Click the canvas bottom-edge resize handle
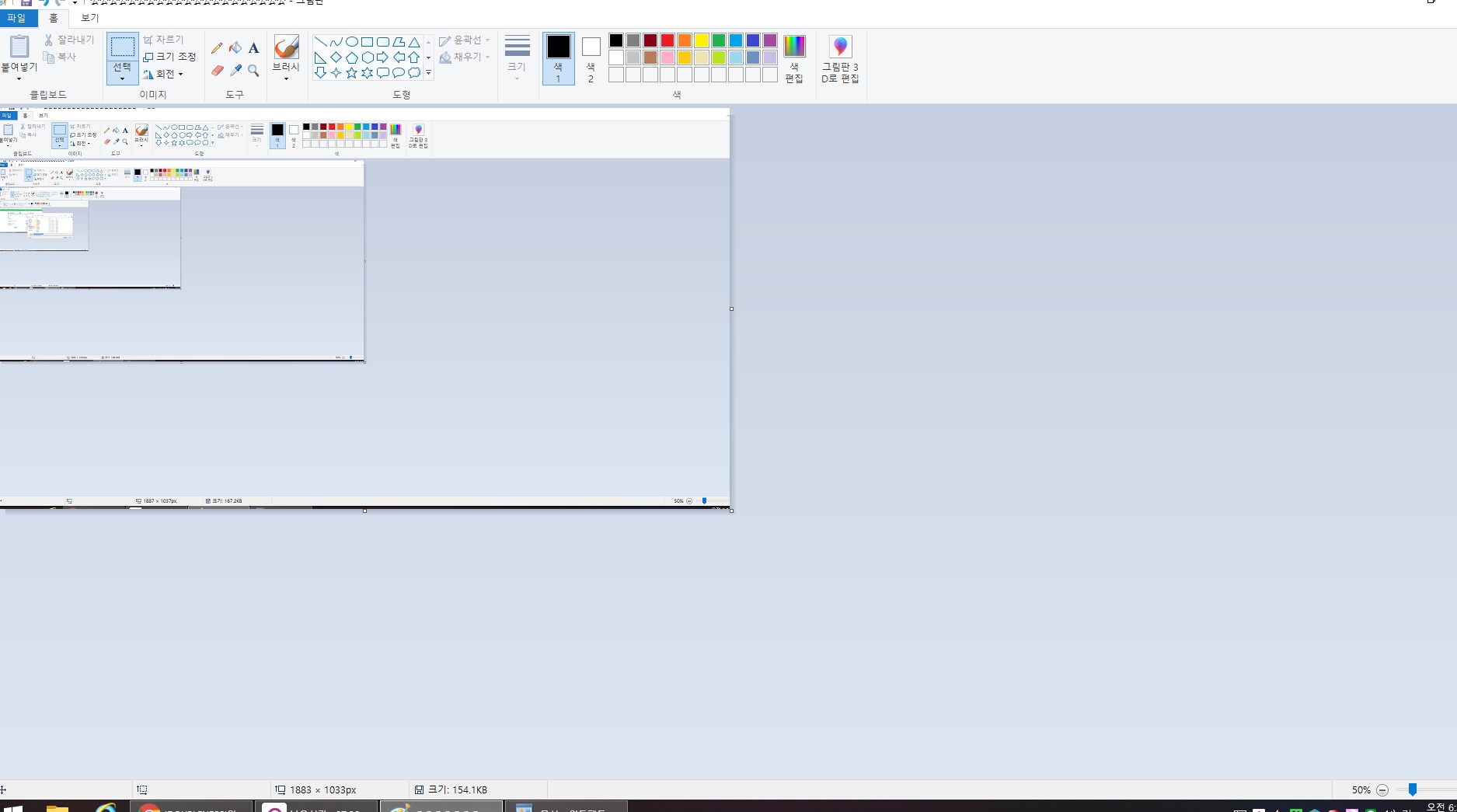The height and width of the screenshot is (812, 1457). pos(364,511)
